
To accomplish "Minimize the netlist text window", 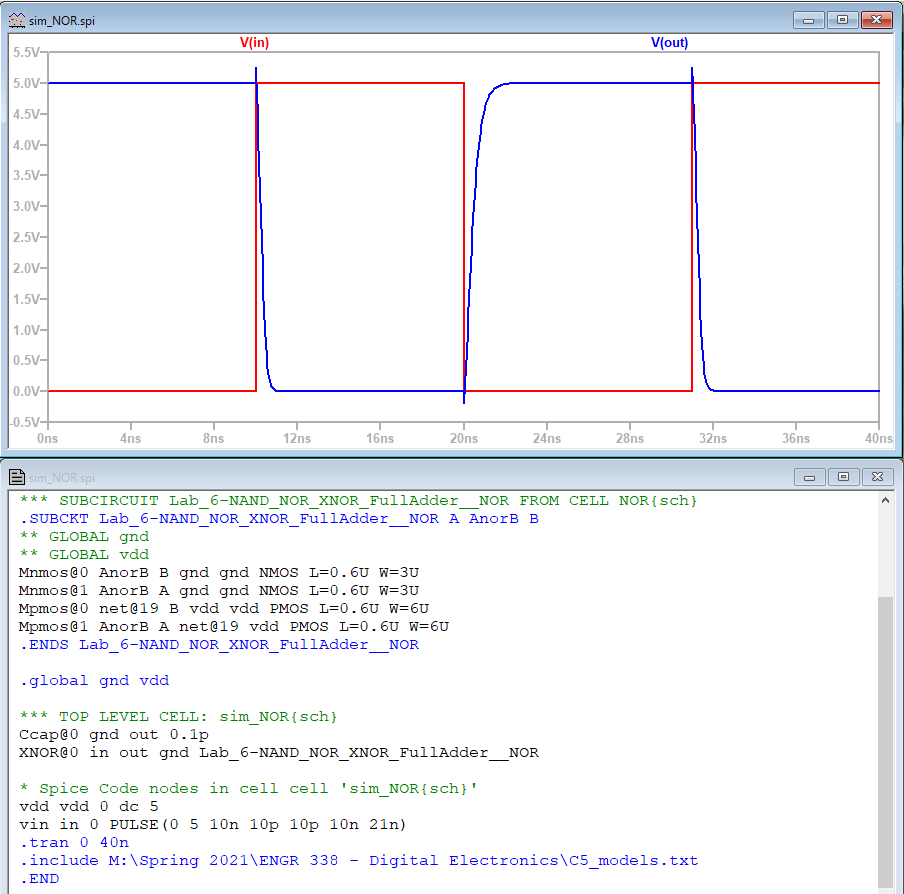I will (x=809, y=477).
